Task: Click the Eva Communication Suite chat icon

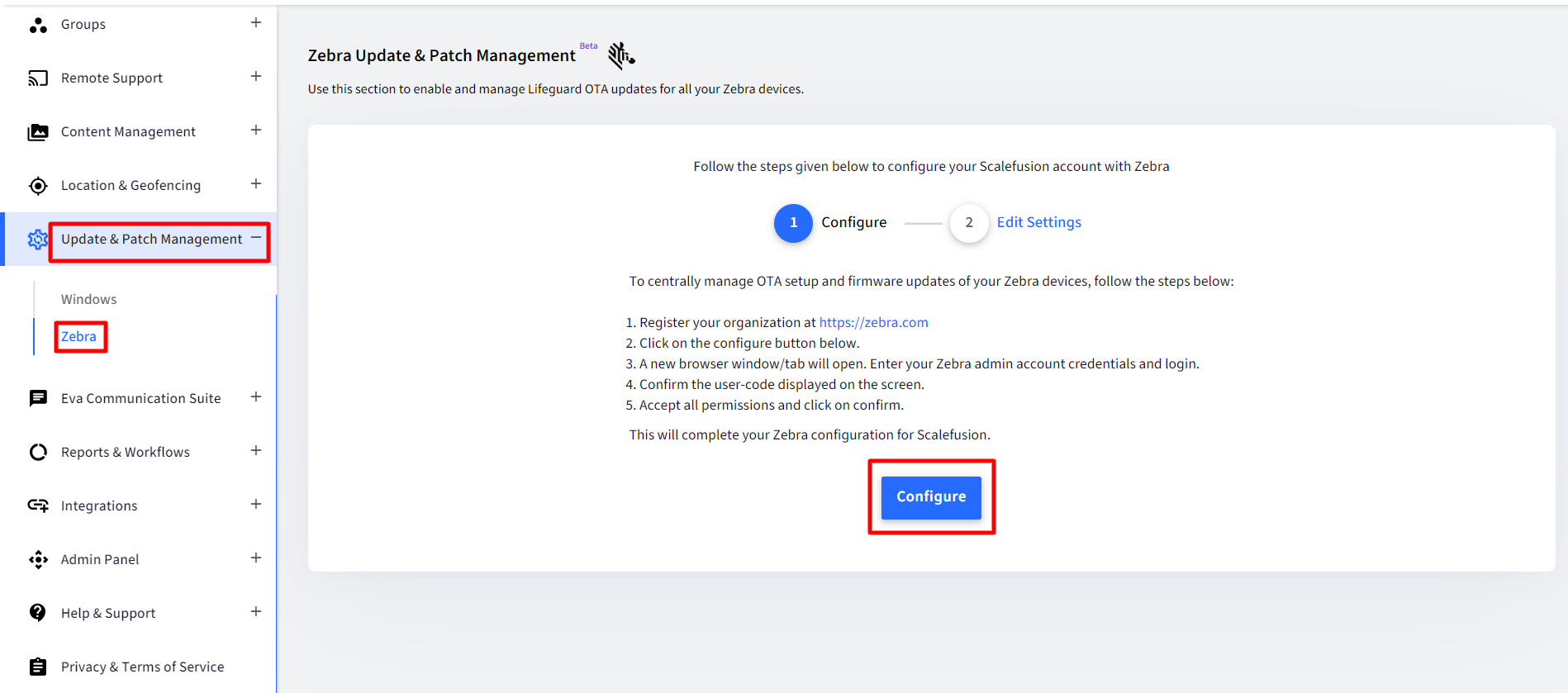Action: point(38,398)
